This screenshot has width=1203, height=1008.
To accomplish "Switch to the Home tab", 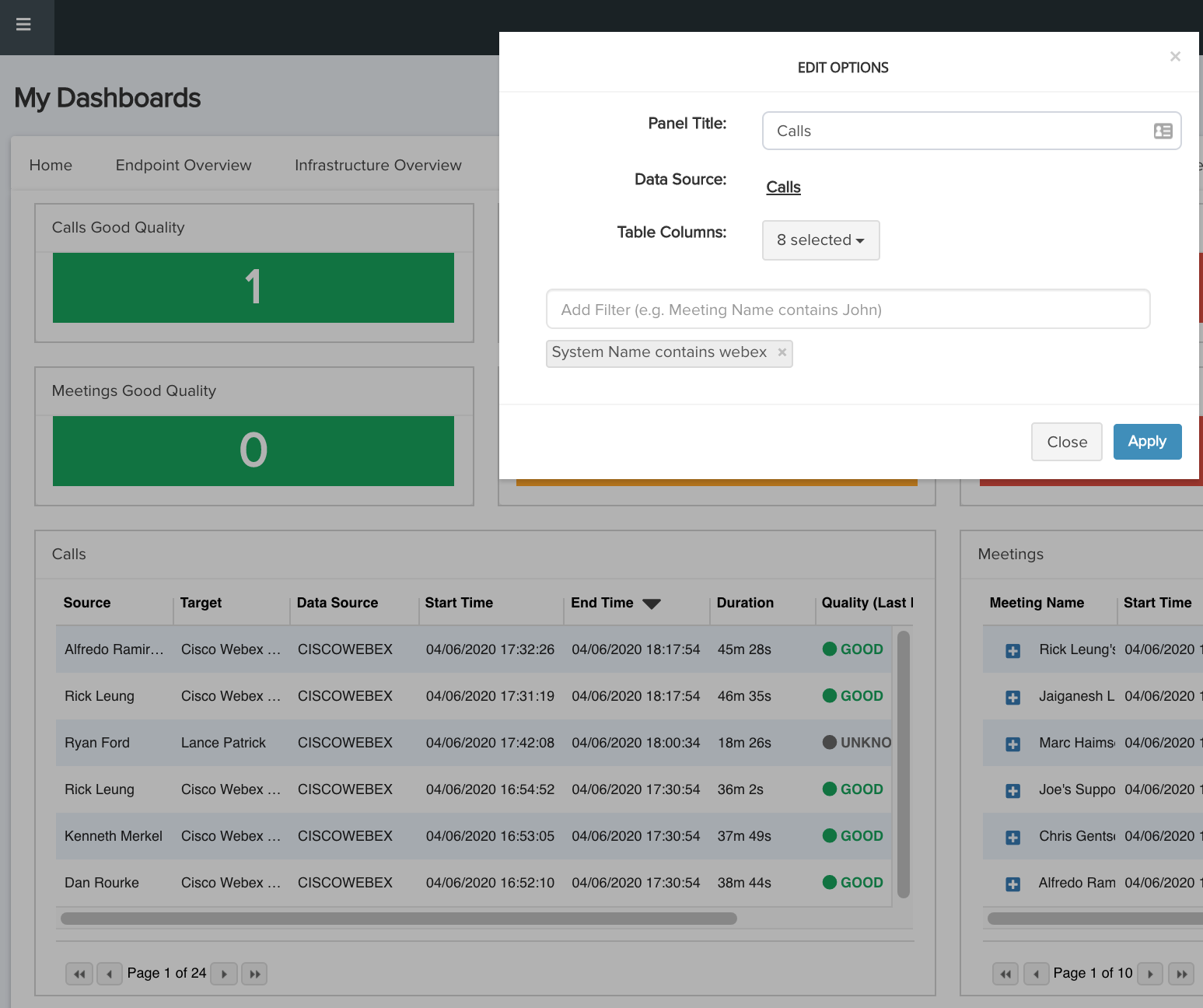I will click(51, 165).
